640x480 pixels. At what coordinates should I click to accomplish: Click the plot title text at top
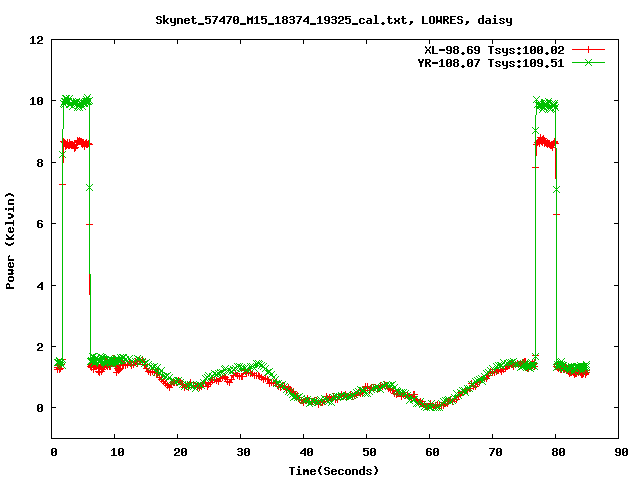tap(335, 19)
